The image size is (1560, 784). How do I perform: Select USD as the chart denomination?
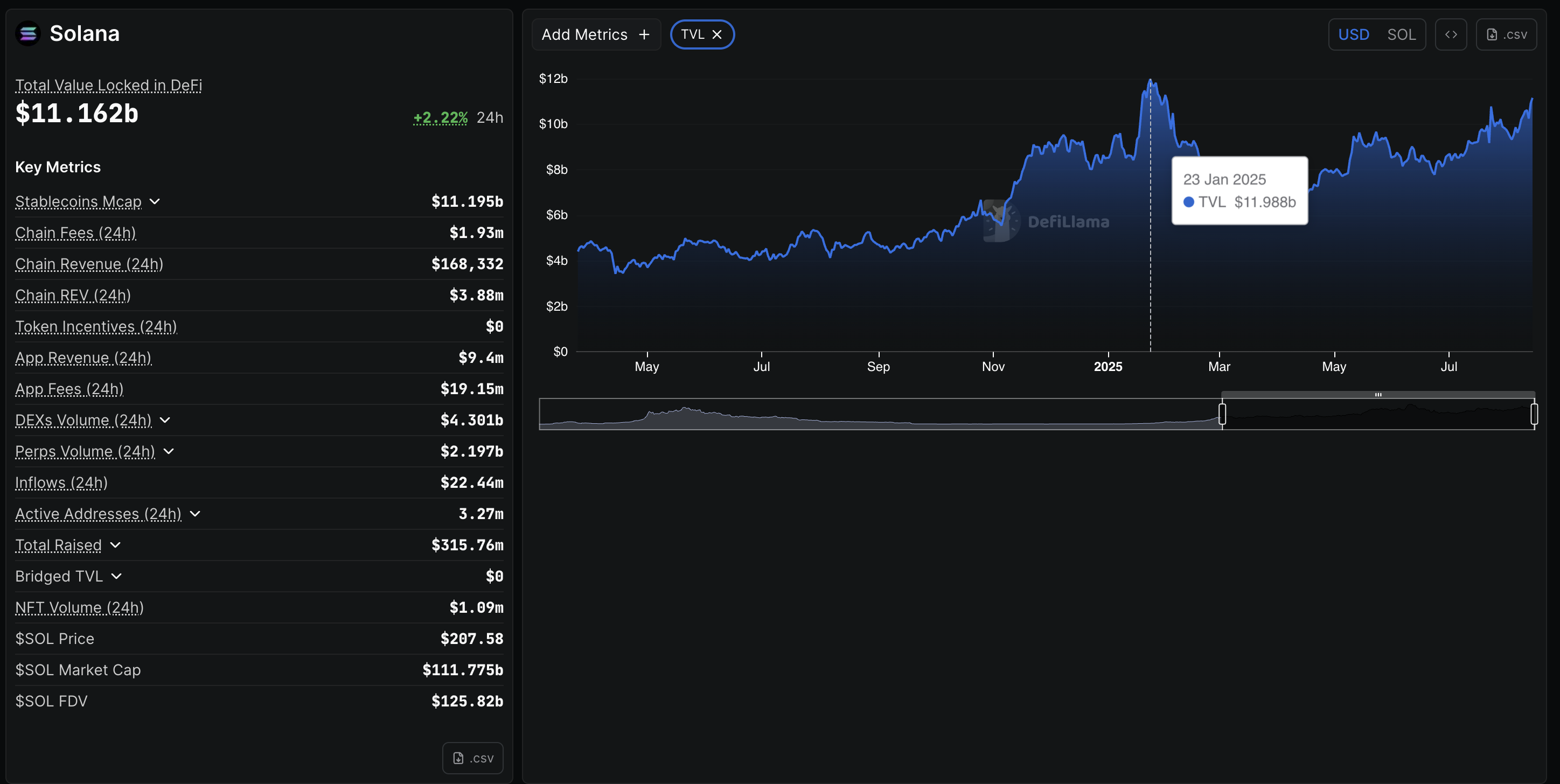pos(1355,34)
